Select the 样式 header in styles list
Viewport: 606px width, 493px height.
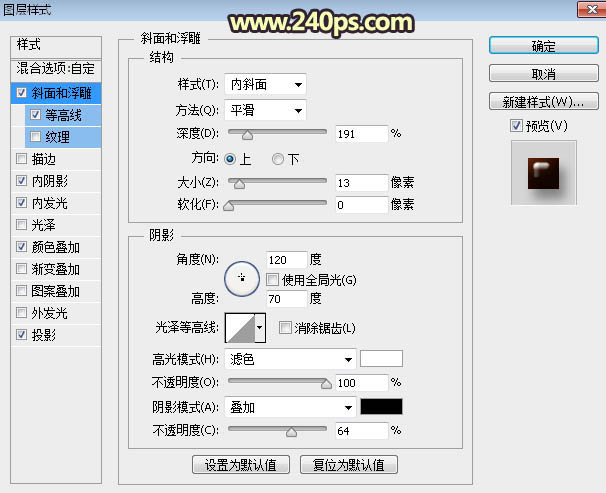(x=56, y=47)
